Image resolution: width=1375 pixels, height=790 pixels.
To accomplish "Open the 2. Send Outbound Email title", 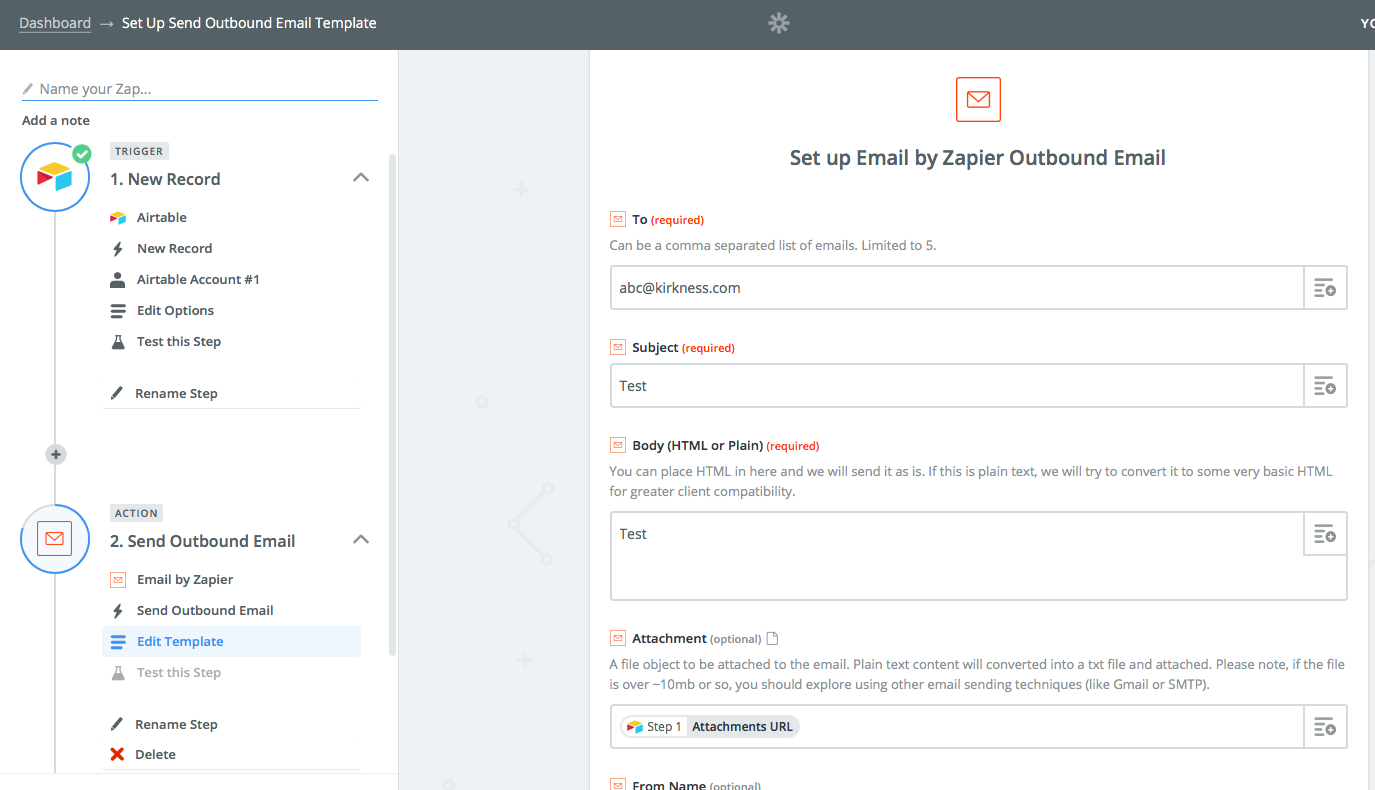I will [x=203, y=541].
